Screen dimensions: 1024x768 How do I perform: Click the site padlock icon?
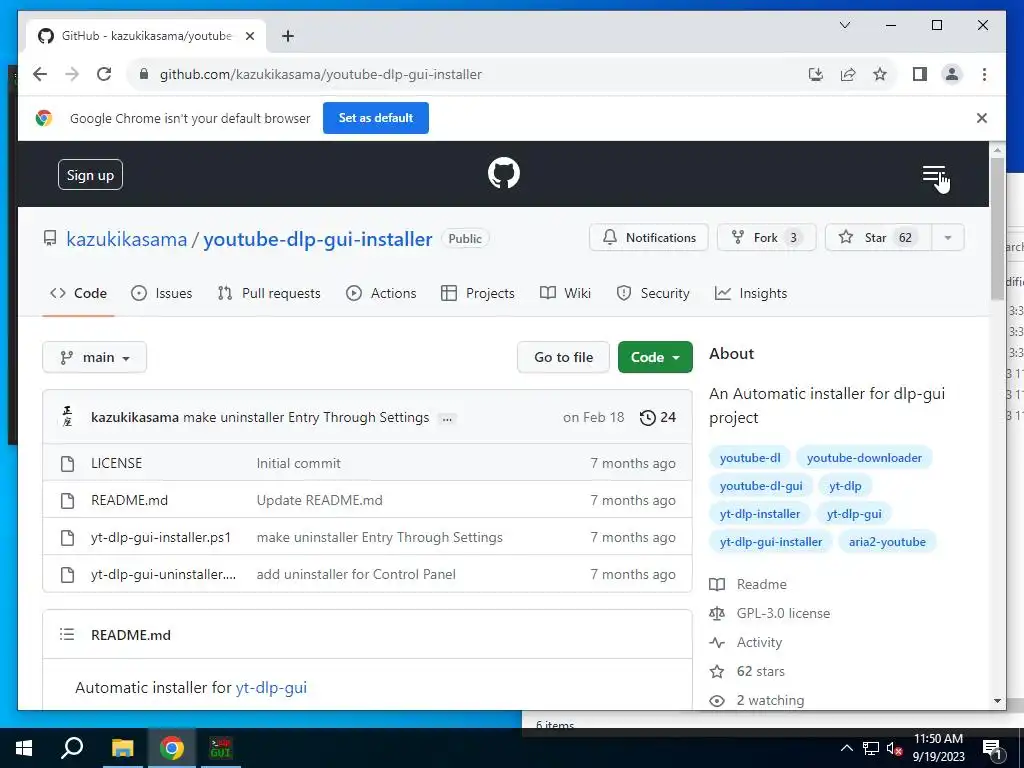144,74
